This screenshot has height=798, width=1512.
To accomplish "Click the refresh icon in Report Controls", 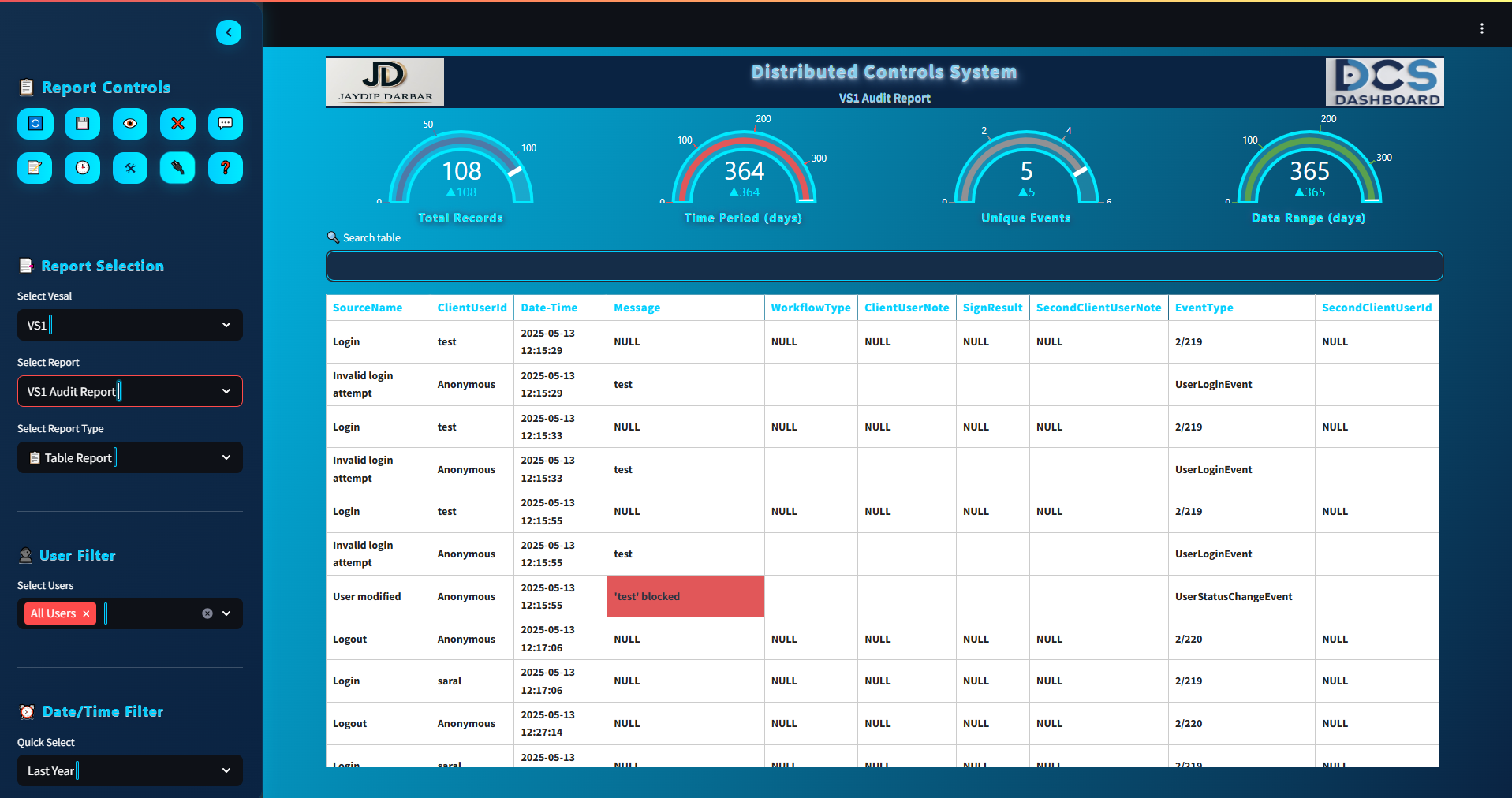I will 35,124.
